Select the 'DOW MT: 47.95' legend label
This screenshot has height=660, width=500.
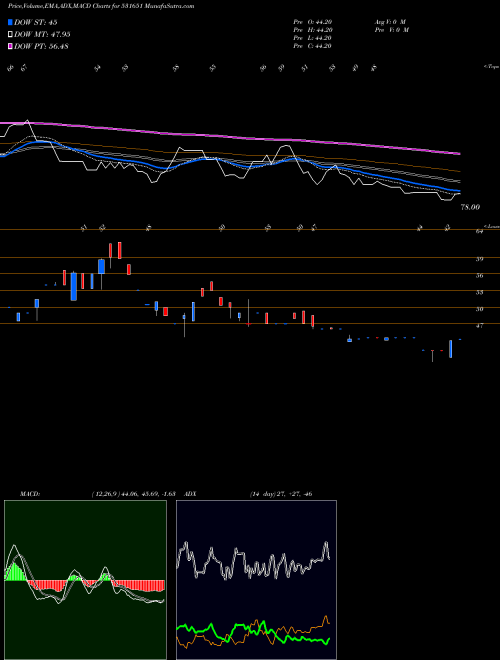pyautogui.click(x=42, y=34)
